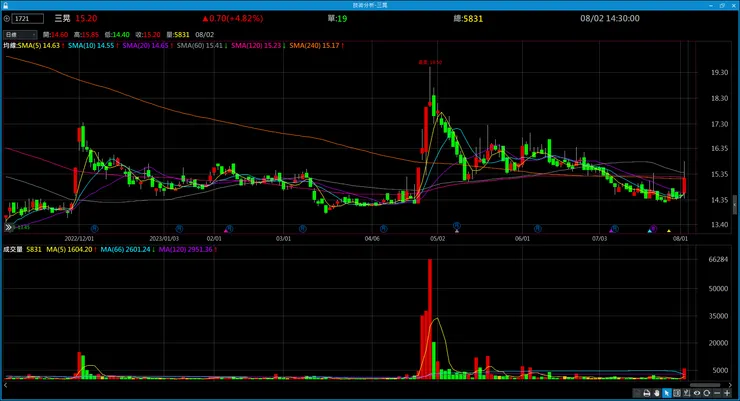The width and height of the screenshot is (740, 401).
Task: Click the MA(66) 2601.24 volume label
Action: (x=127, y=249)
